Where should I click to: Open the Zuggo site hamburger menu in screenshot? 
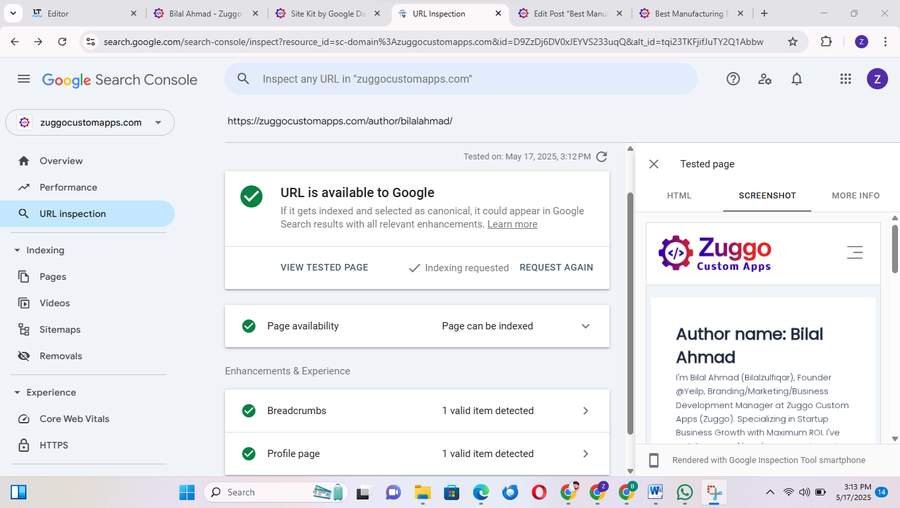click(855, 252)
